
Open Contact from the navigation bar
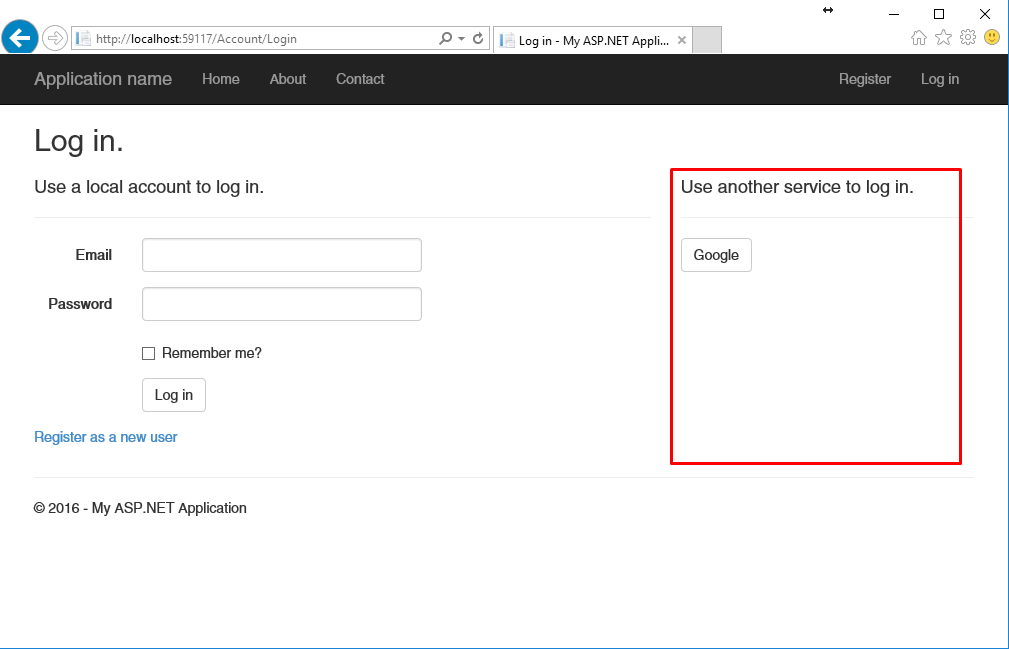360,79
